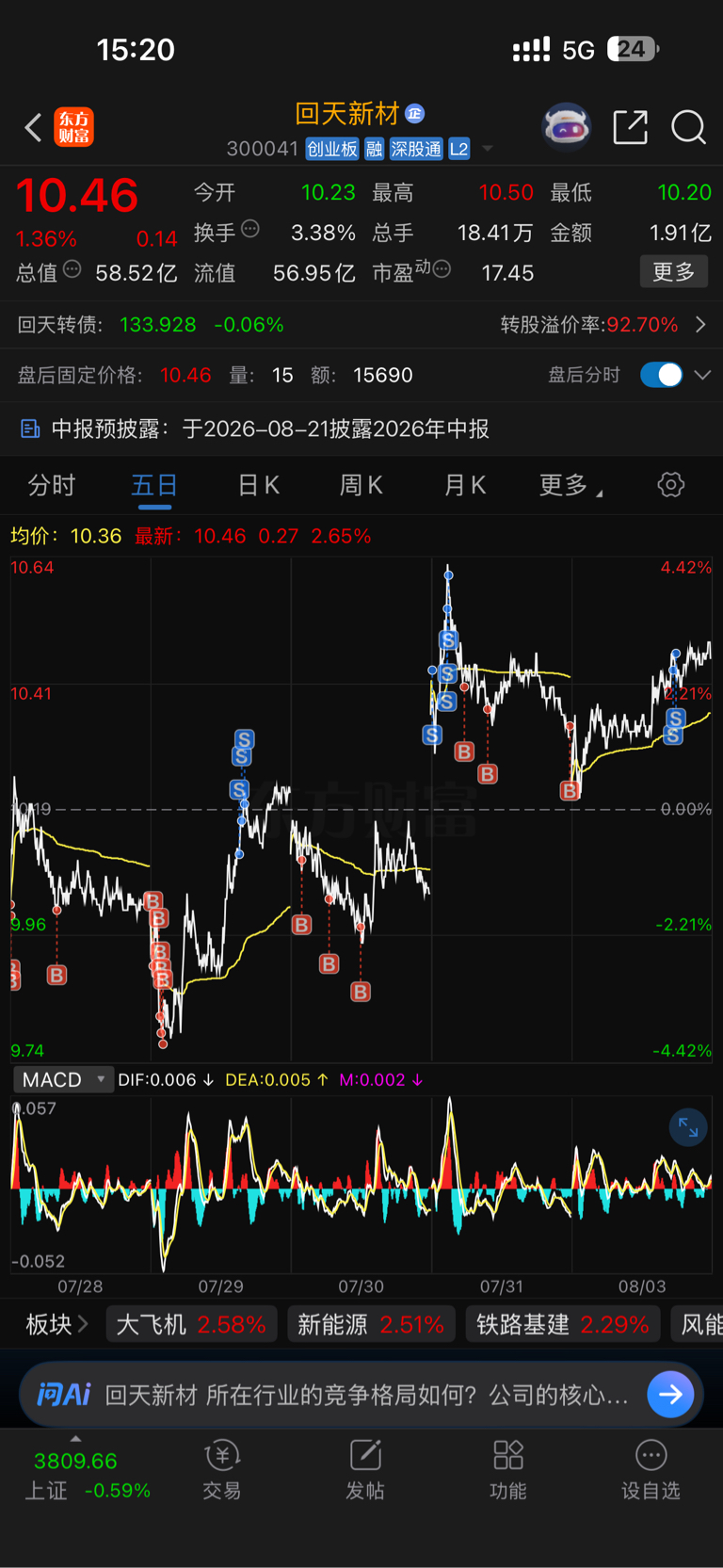
Task: Switch to 分时 tab
Action: [x=52, y=485]
